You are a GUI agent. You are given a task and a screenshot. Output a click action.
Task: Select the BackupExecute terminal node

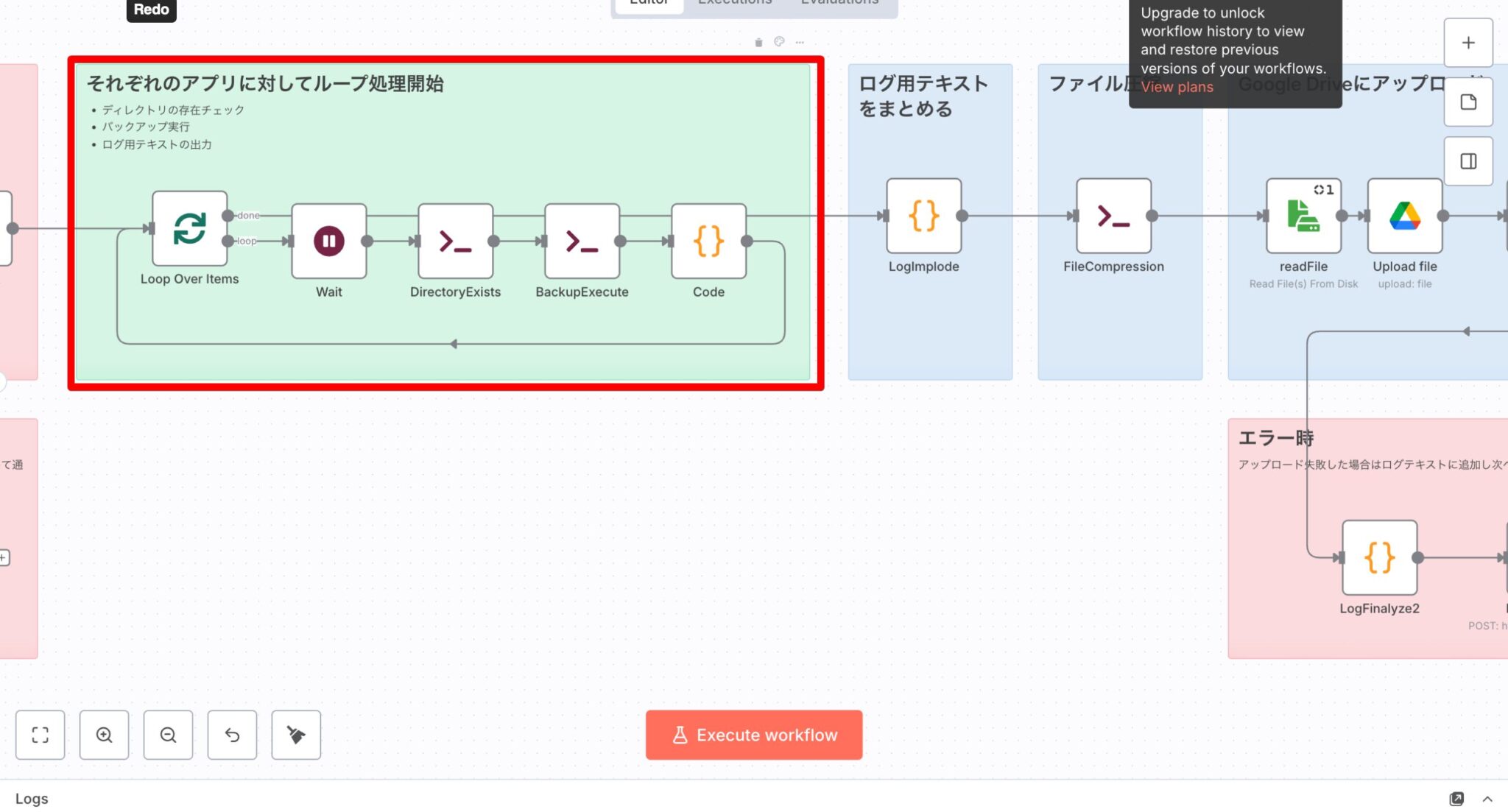click(x=582, y=241)
